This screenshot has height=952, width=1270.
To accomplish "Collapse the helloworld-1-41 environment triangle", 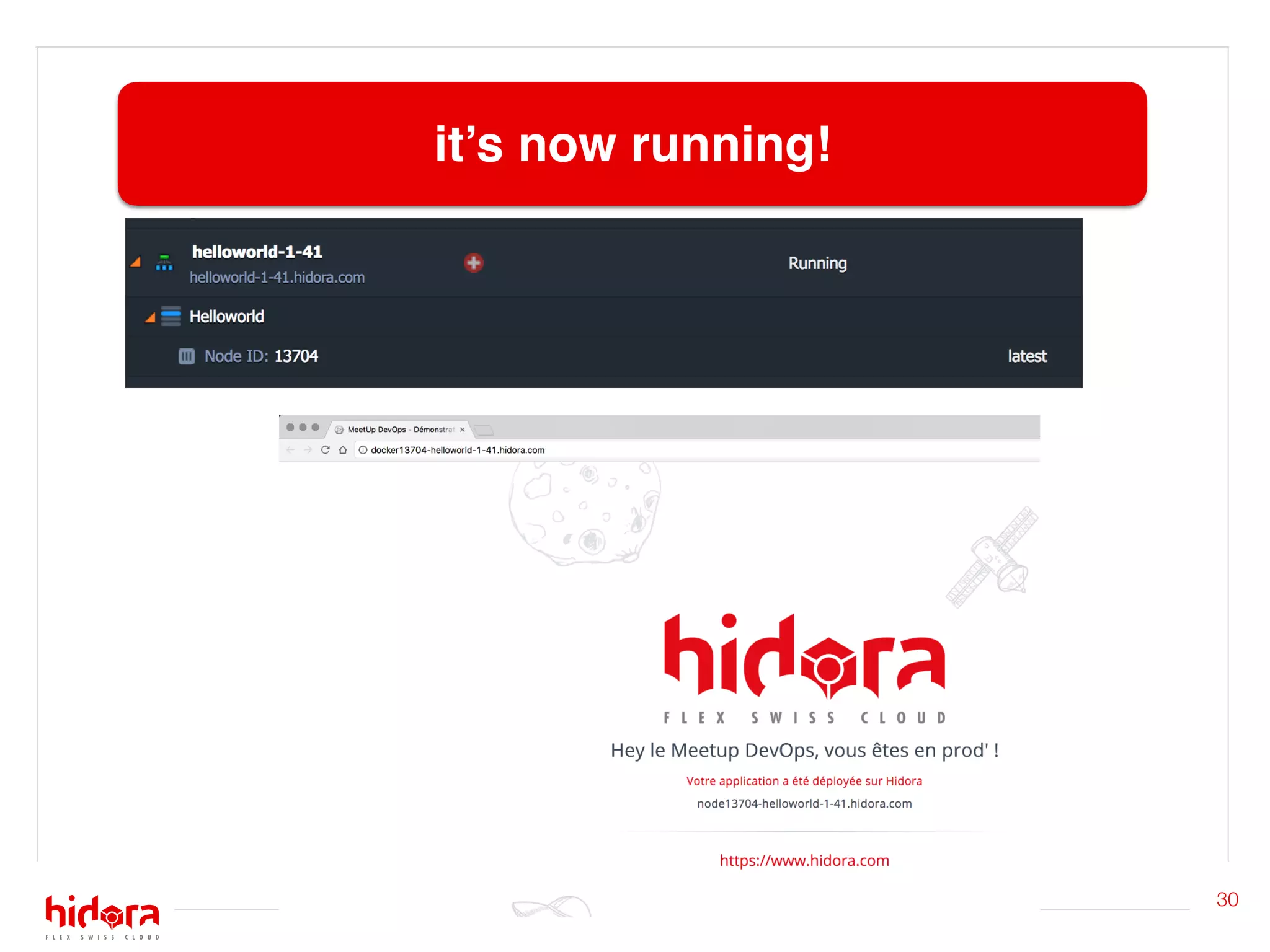I will click(x=136, y=262).
